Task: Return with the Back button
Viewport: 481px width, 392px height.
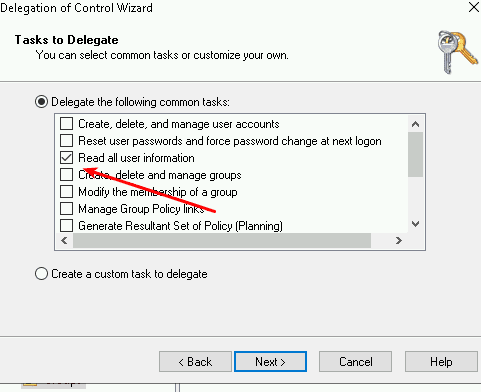Action: 195,361
